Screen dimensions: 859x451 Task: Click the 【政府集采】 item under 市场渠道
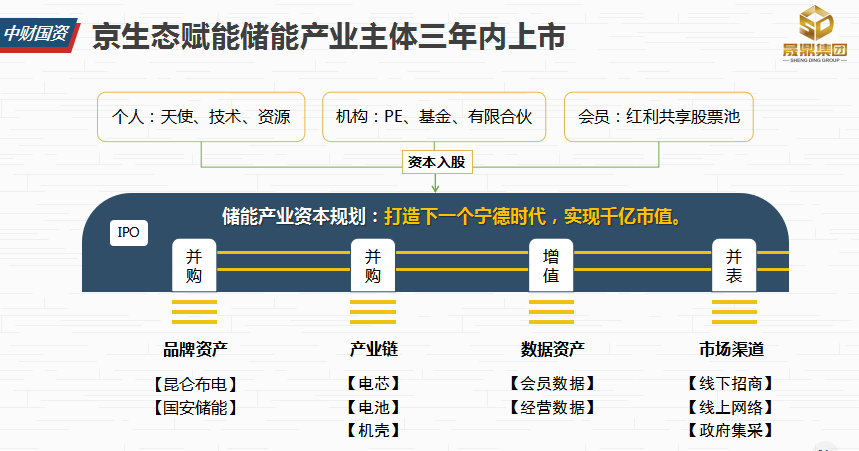[x=731, y=431]
